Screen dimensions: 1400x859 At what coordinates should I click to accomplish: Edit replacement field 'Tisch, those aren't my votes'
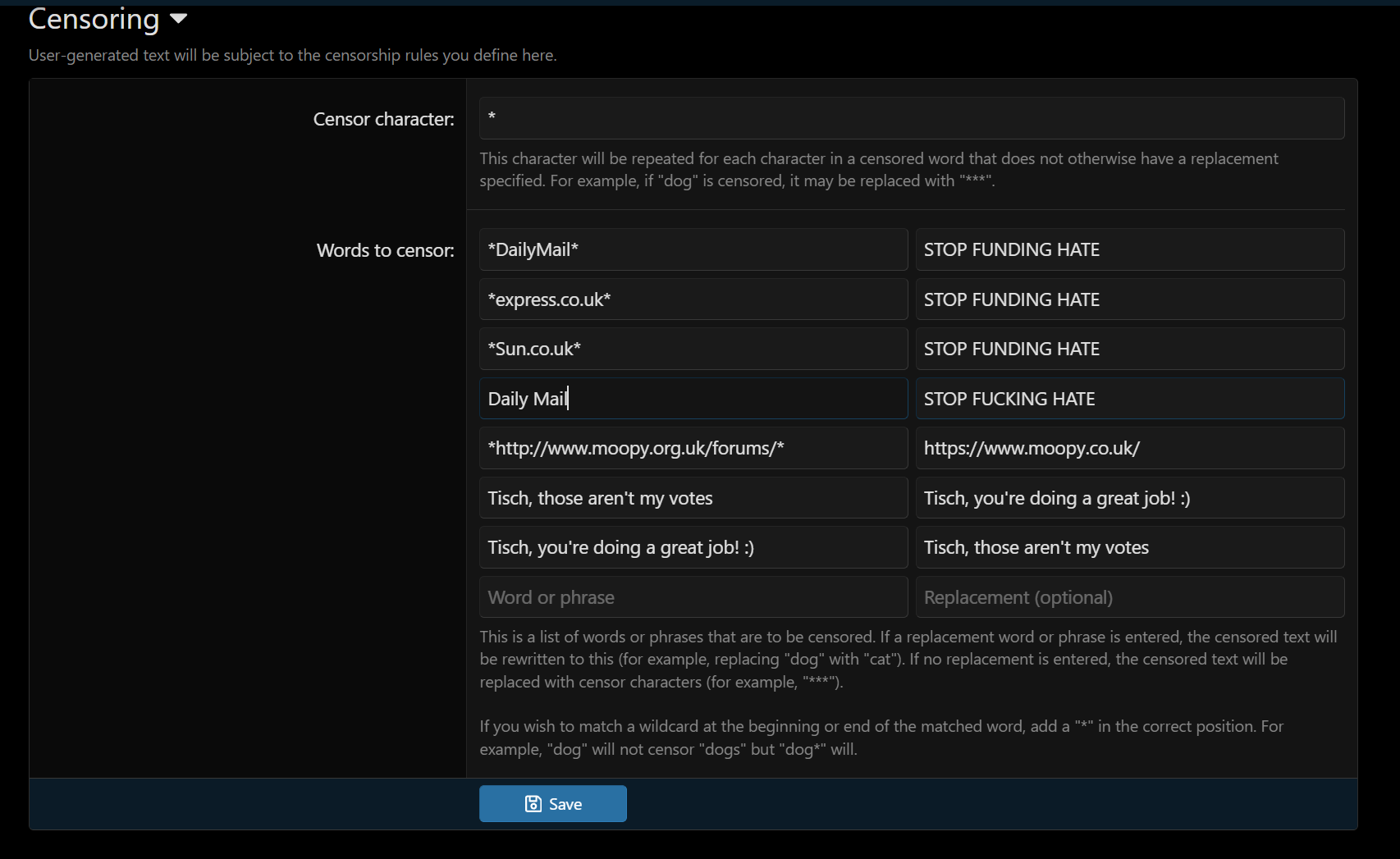[1130, 547]
